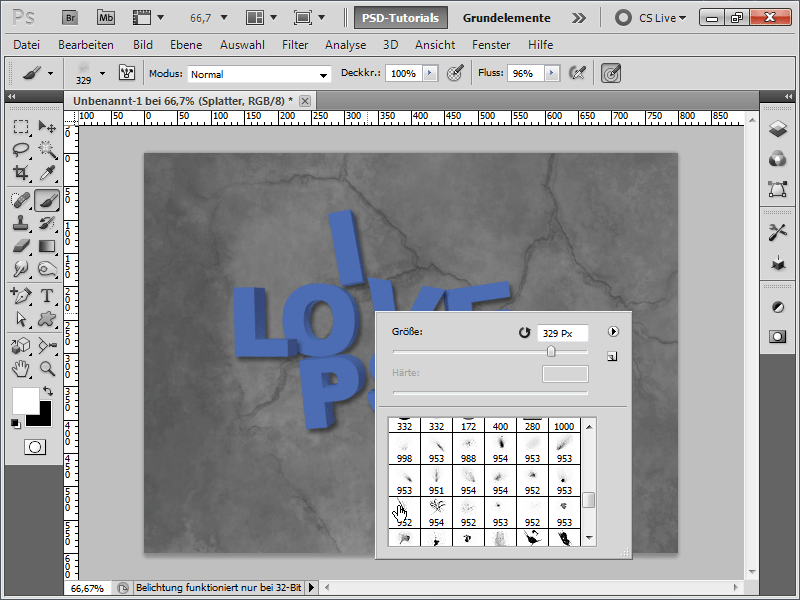The image size is (800, 600).
Task: Select the 3D Camera tool
Action: [x=47, y=346]
